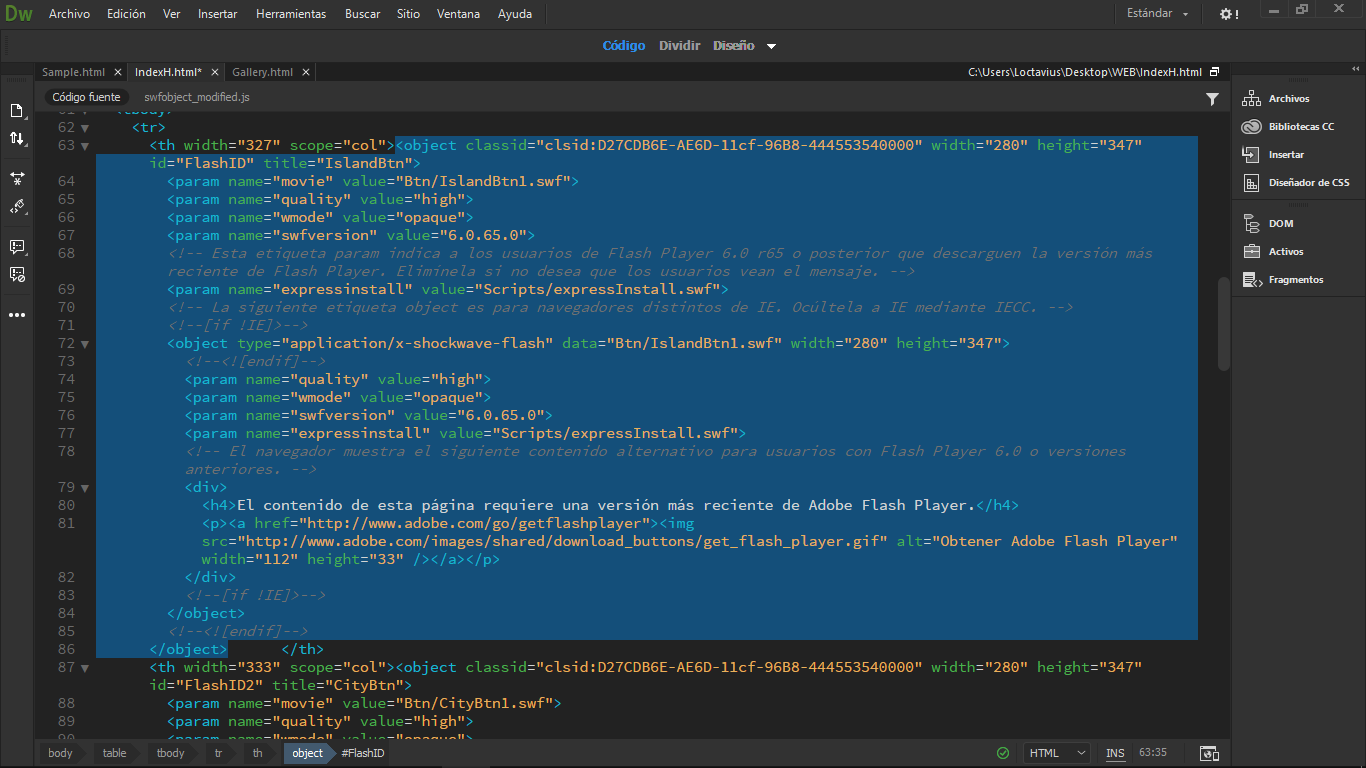Collapse code fold at line 72
Screen dimensions: 1366x768
click(x=85, y=344)
